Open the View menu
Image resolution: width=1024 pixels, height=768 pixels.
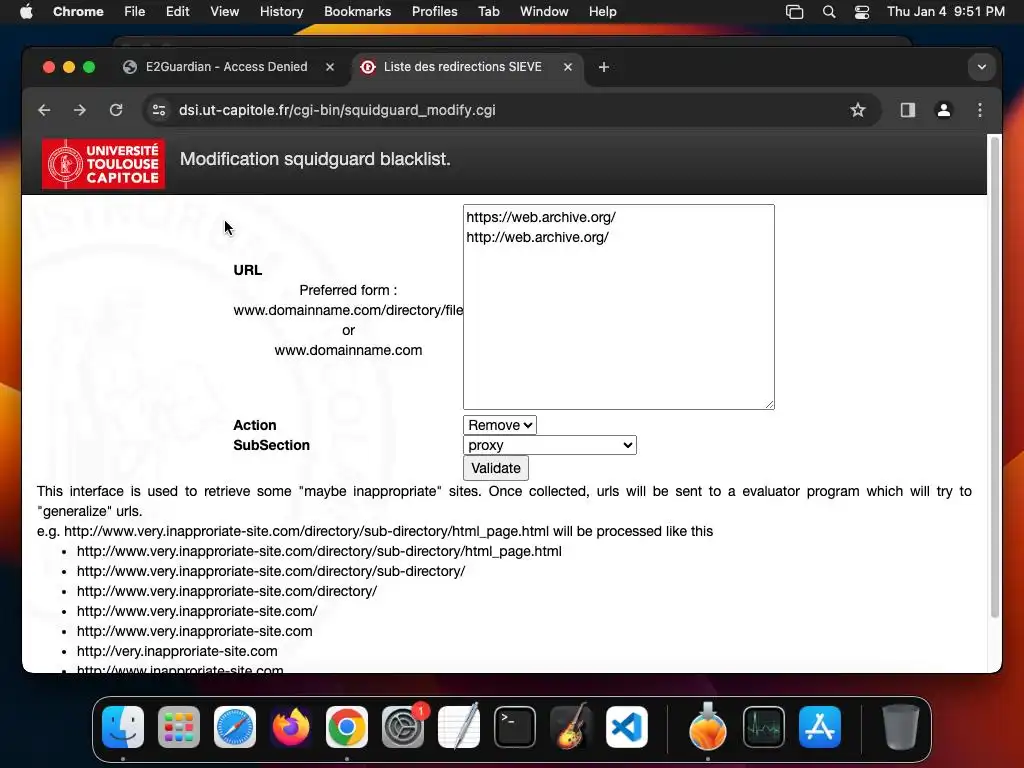click(224, 12)
